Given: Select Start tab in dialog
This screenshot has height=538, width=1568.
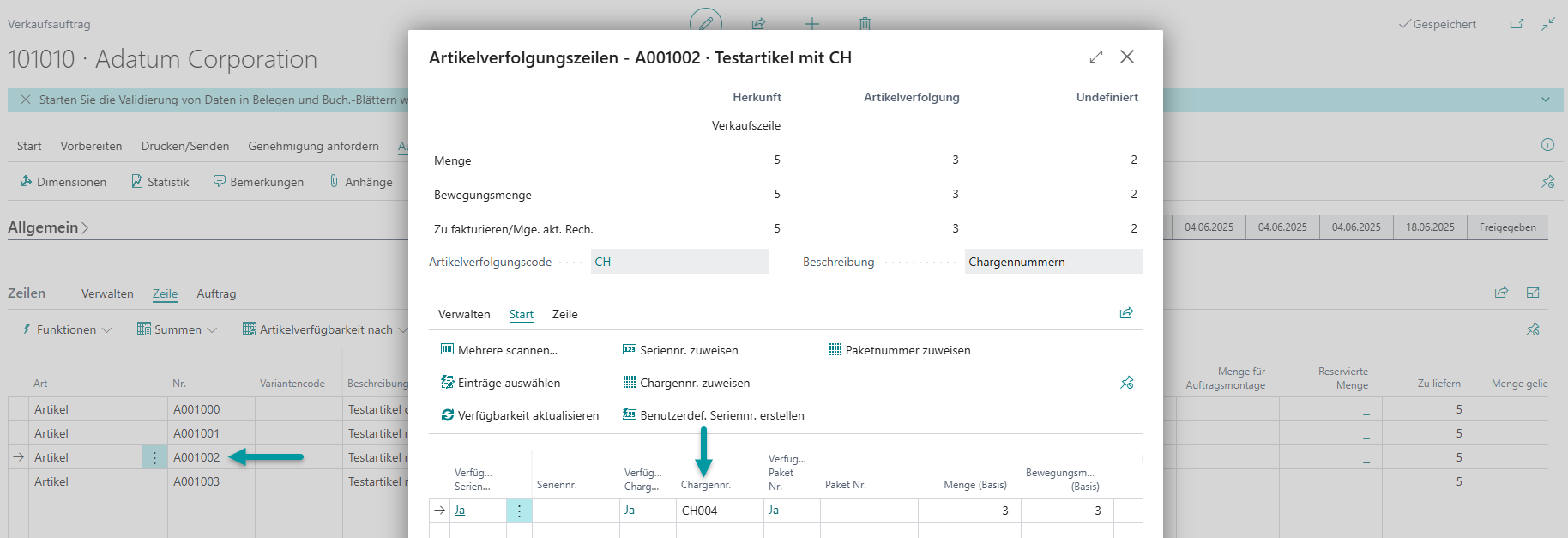Looking at the screenshot, I should click(522, 314).
